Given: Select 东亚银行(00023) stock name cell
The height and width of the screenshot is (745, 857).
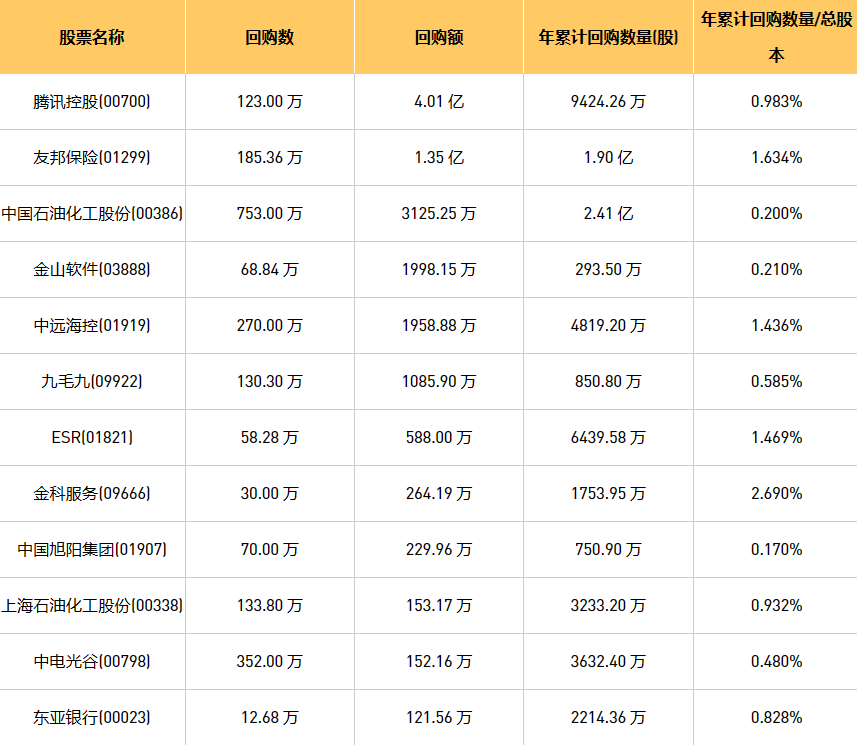Looking at the screenshot, I should (x=92, y=718).
